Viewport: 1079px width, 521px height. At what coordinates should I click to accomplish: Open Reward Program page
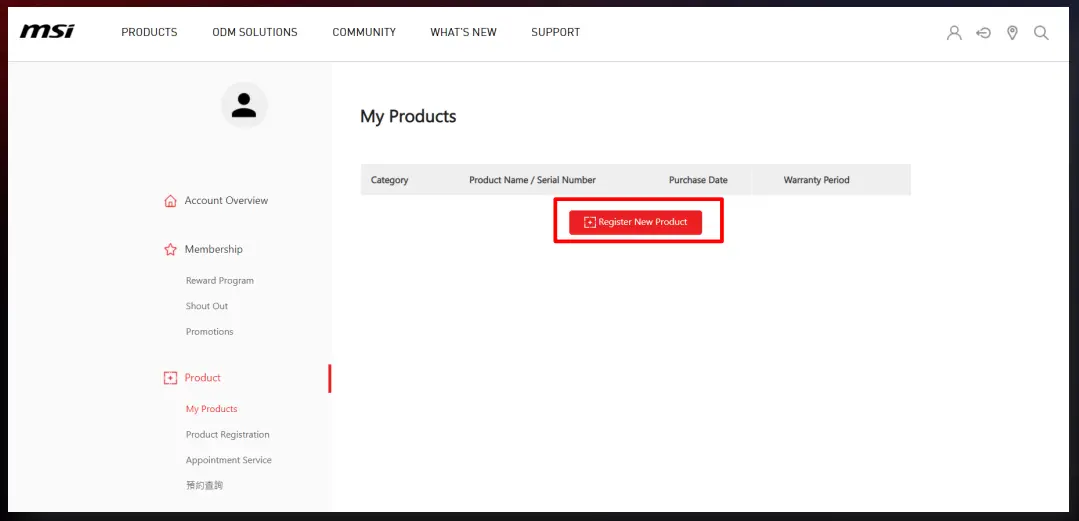220,281
